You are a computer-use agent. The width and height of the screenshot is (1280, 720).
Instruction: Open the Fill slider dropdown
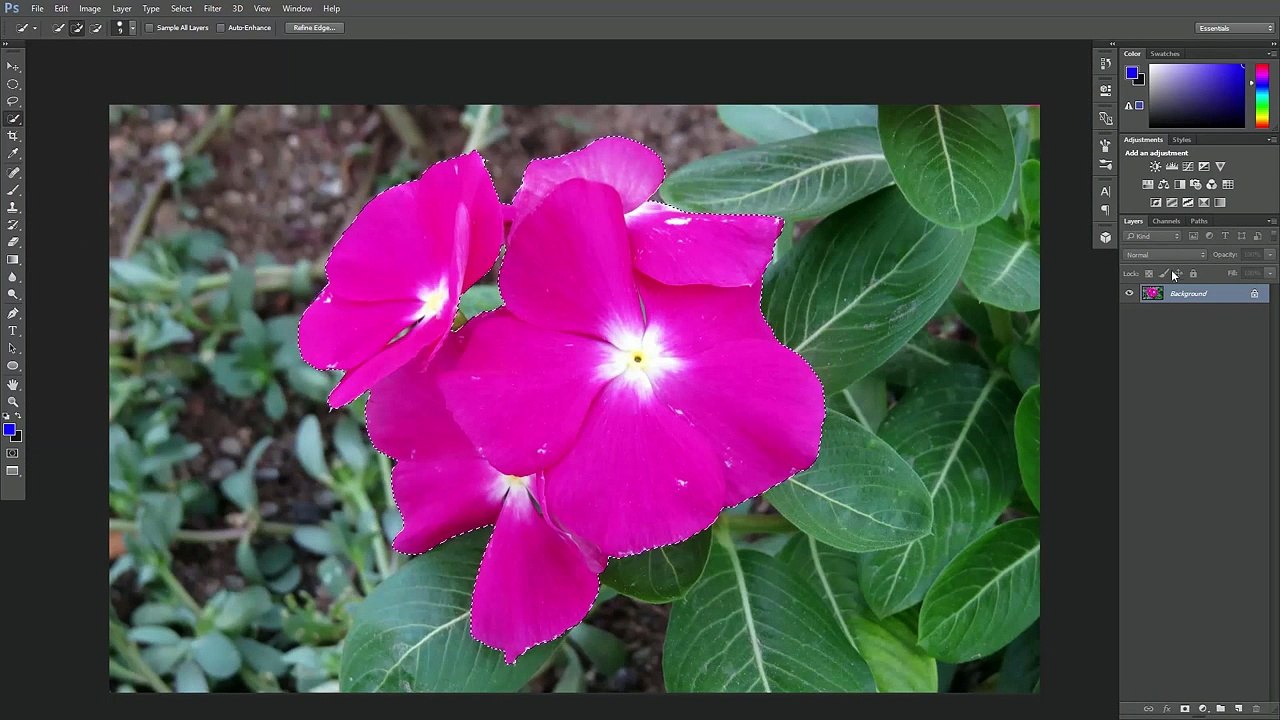click(1270, 273)
